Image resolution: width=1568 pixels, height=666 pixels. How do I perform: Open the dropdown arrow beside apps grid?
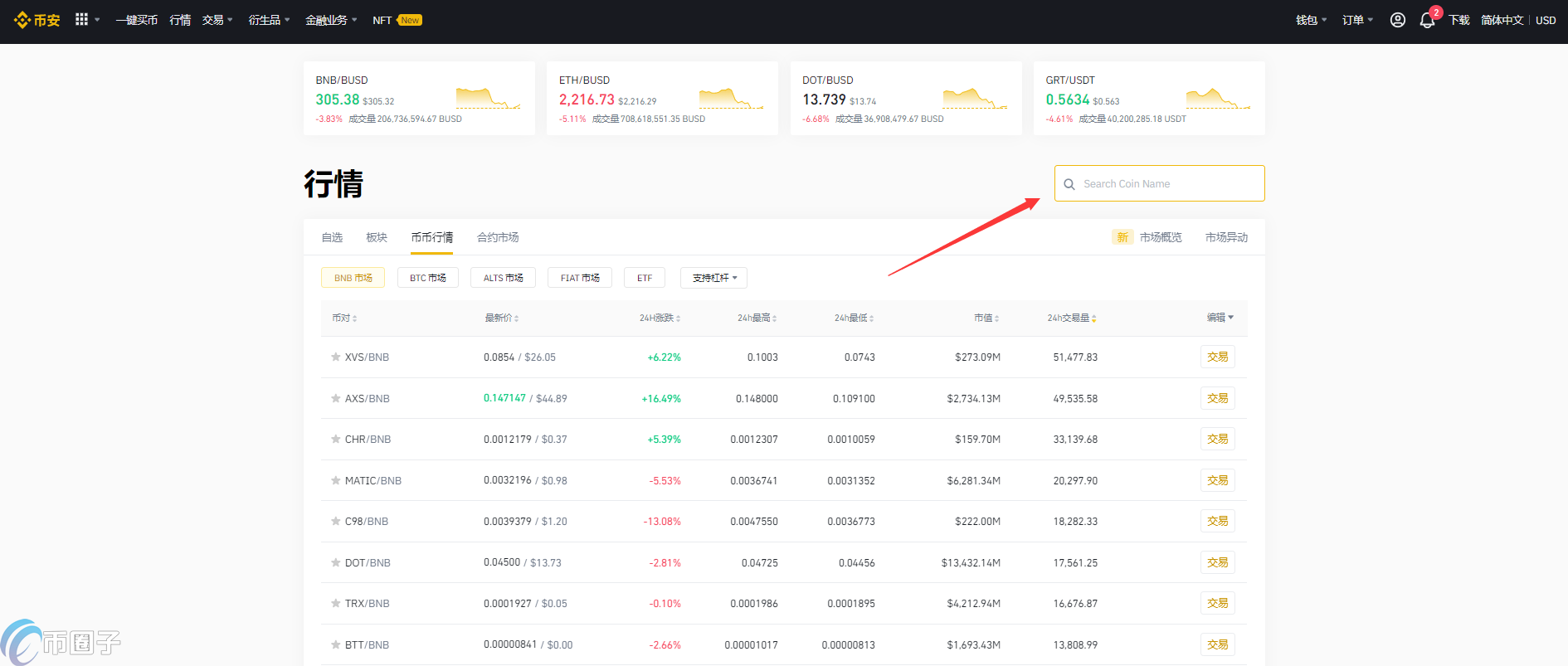coord(97,20)
